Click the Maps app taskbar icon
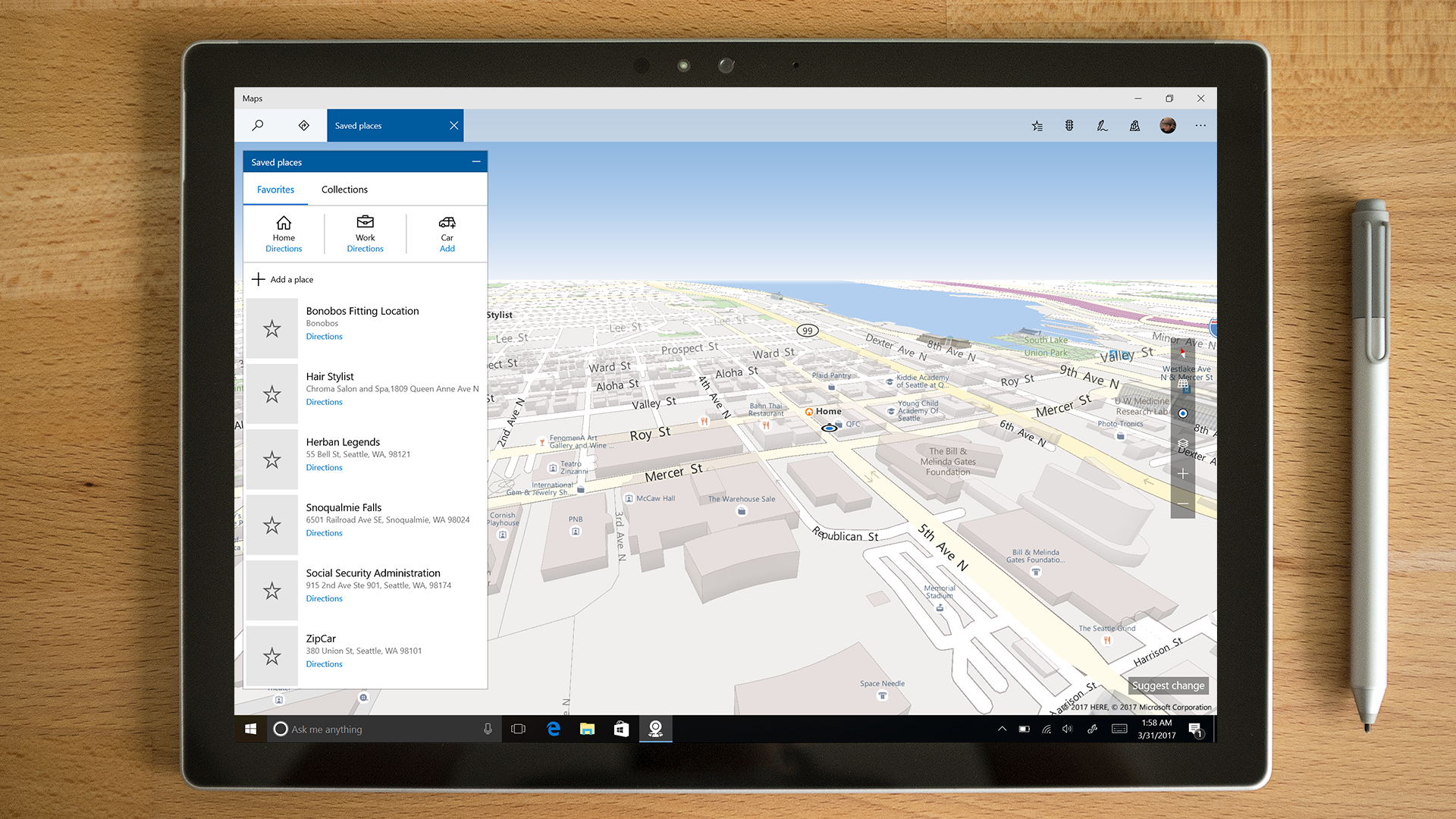Screen dimensions: 1456x819 [x=655, y=729]
